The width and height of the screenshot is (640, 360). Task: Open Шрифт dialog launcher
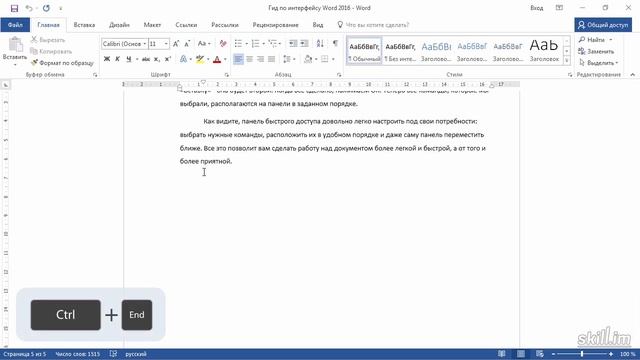coord(227,75)
